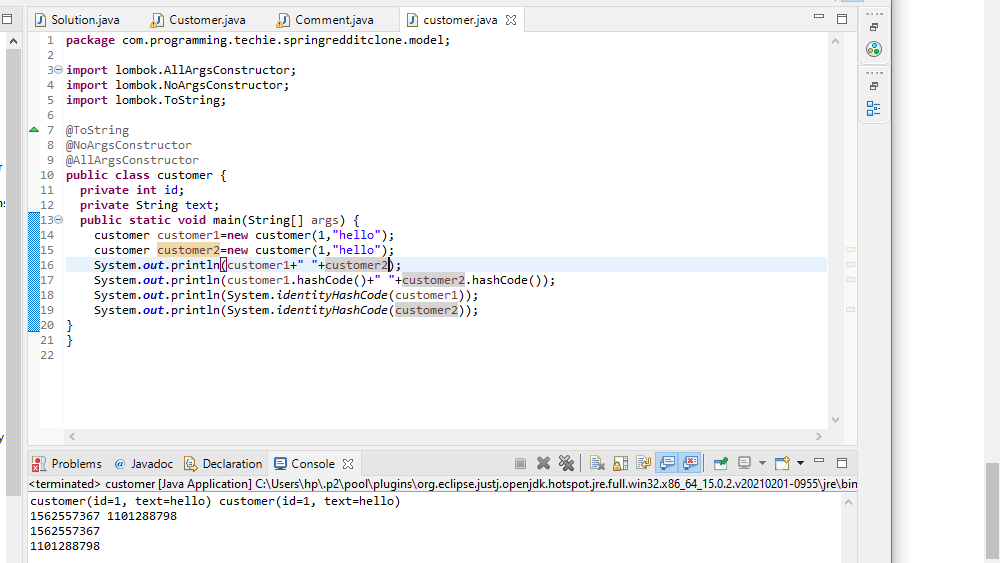Click line number 22 in the editor gutter
This screenshot has width=1000, height=563.
[x=47, y=355]
